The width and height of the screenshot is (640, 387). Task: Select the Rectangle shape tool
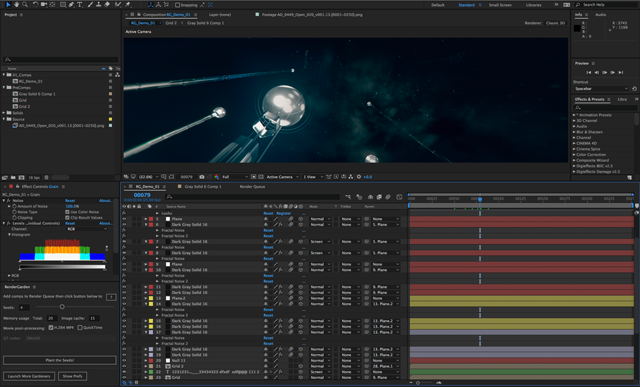(x=63, y=4)
